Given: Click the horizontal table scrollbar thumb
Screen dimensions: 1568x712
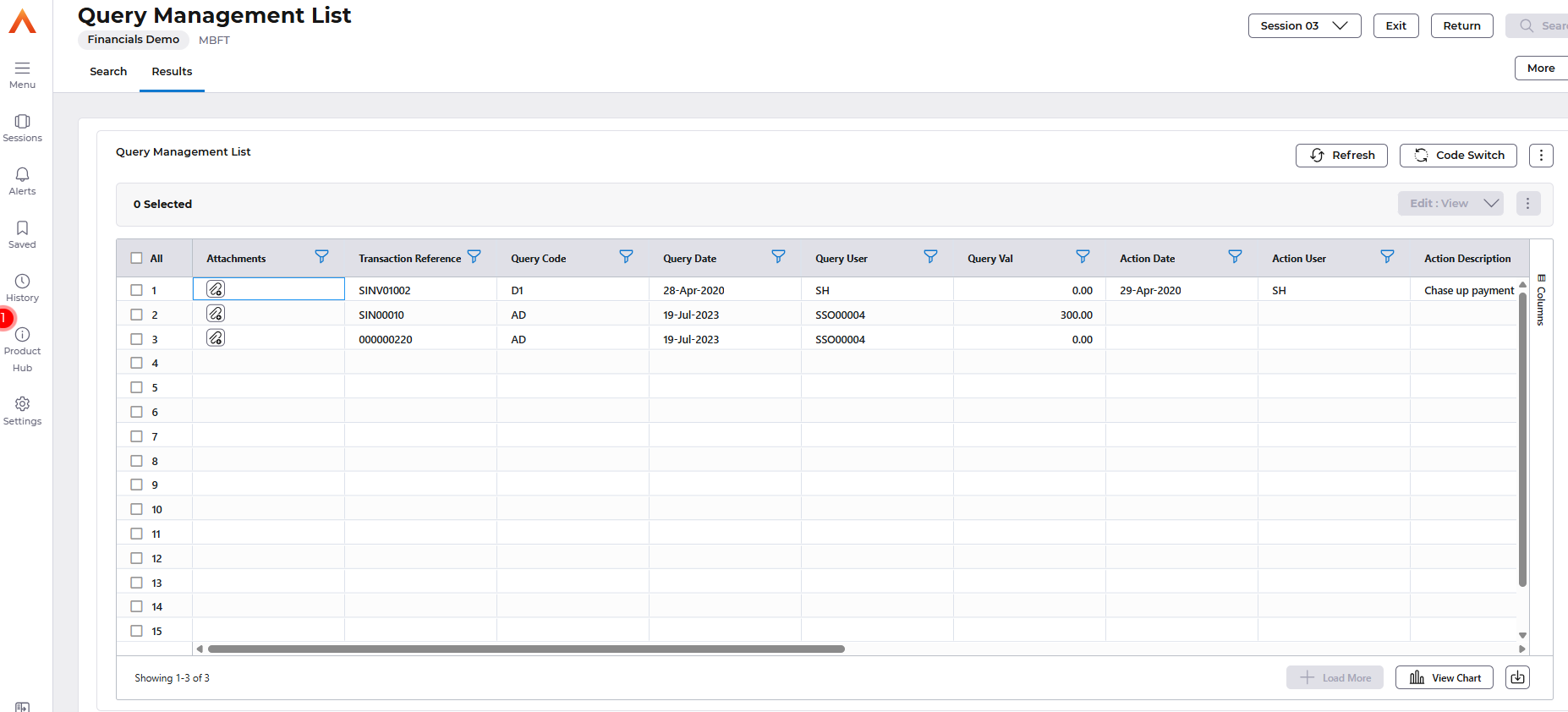Looking at the screenshot, I should (526, 649).
